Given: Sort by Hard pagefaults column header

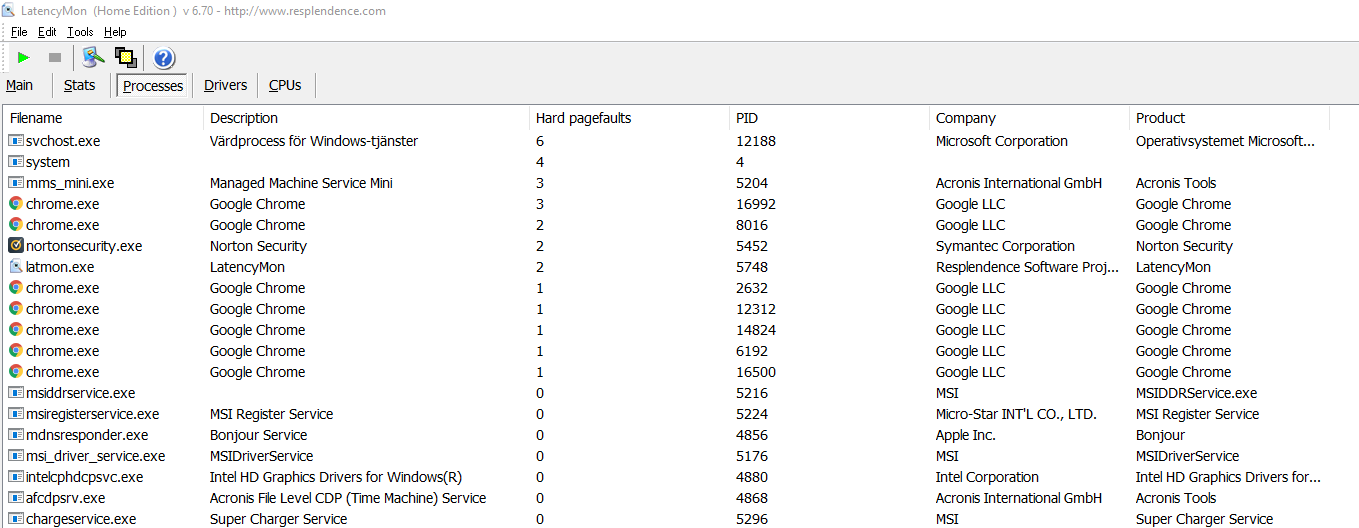Looking at the screenshot, I should coord(630,118).
